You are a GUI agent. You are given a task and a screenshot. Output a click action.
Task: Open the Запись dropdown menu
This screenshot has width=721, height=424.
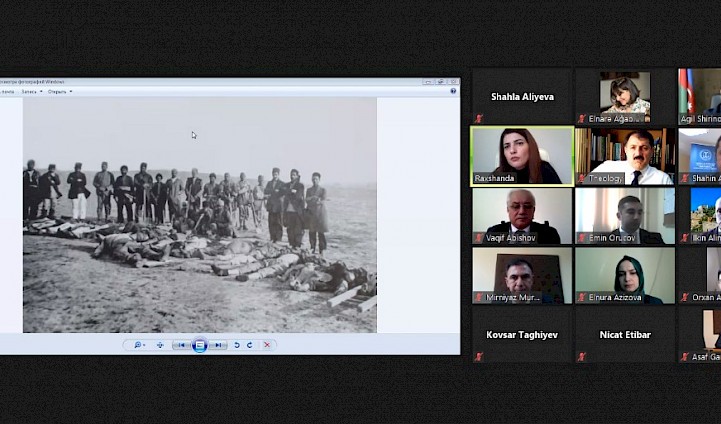[32, 92]
